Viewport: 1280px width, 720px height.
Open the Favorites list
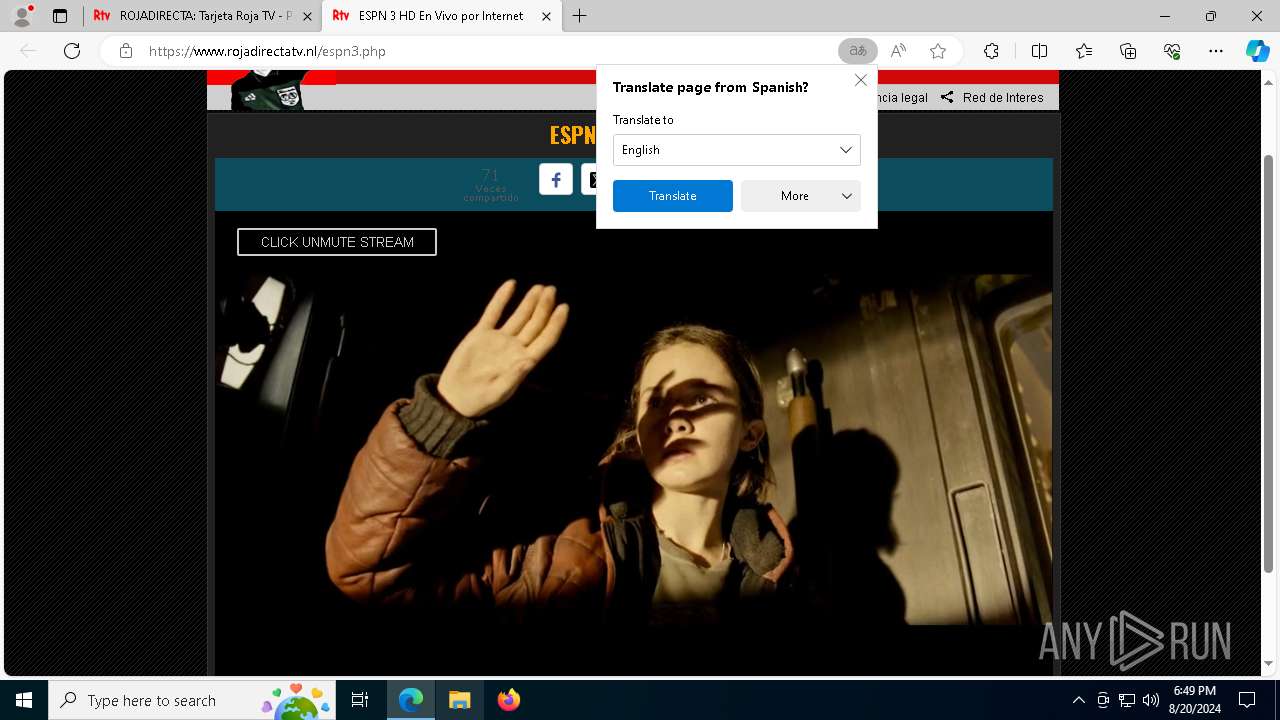point(1084,51)
